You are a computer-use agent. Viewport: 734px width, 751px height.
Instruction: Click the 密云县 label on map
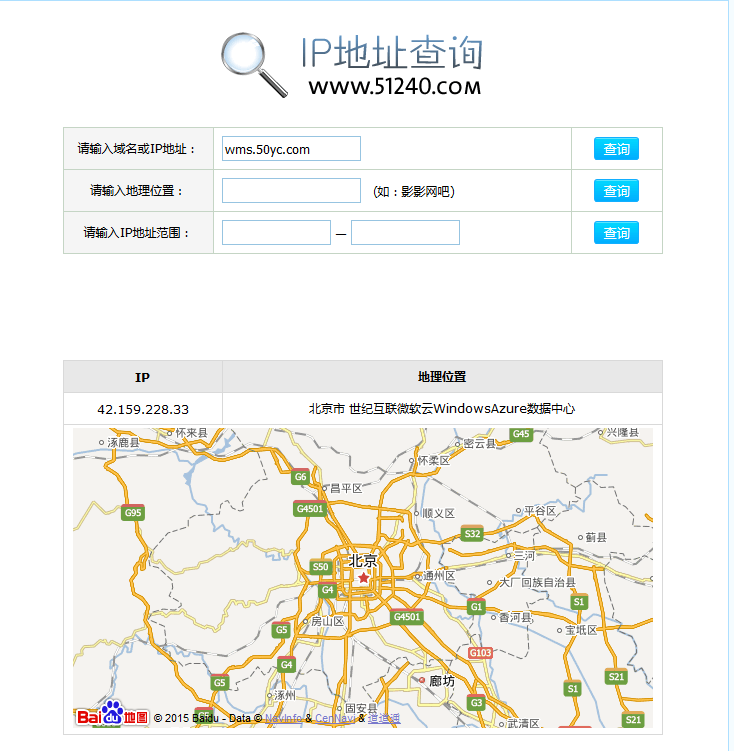click(479, 444)
